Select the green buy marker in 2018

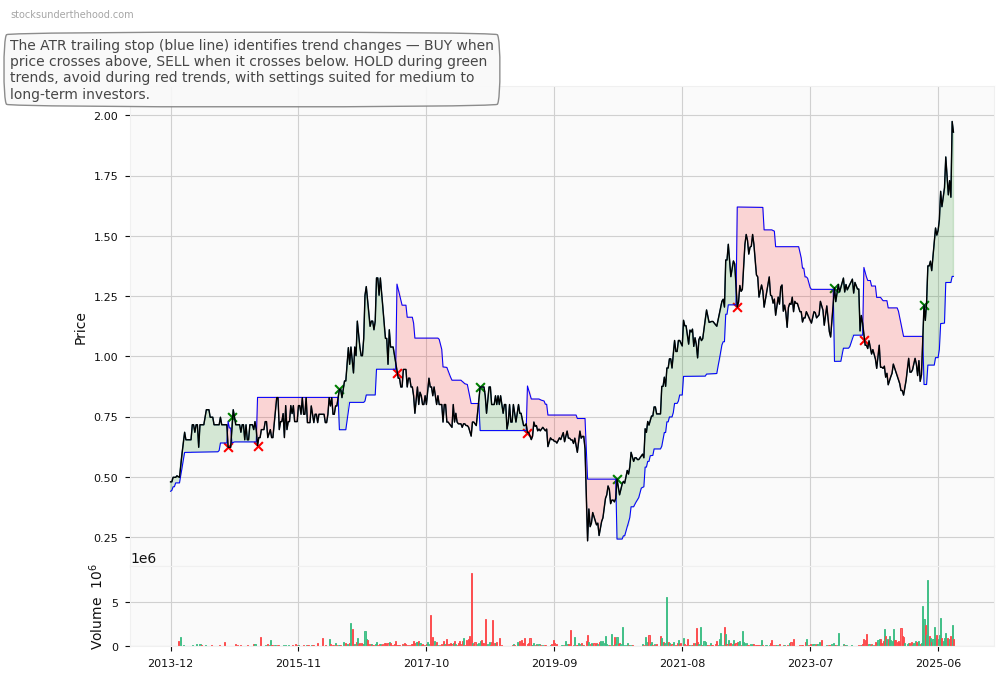pyautogui.click(x=480, y=387)
